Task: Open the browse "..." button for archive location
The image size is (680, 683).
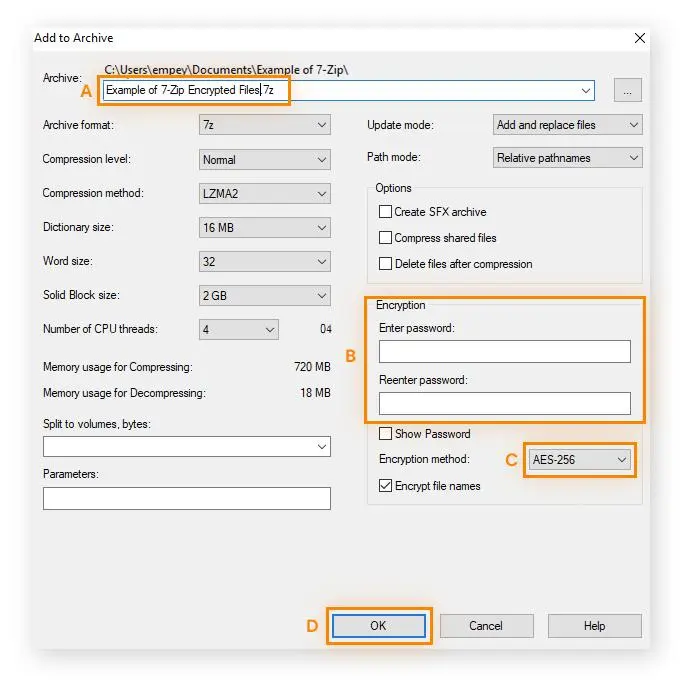Action: (x=627, y=90)
